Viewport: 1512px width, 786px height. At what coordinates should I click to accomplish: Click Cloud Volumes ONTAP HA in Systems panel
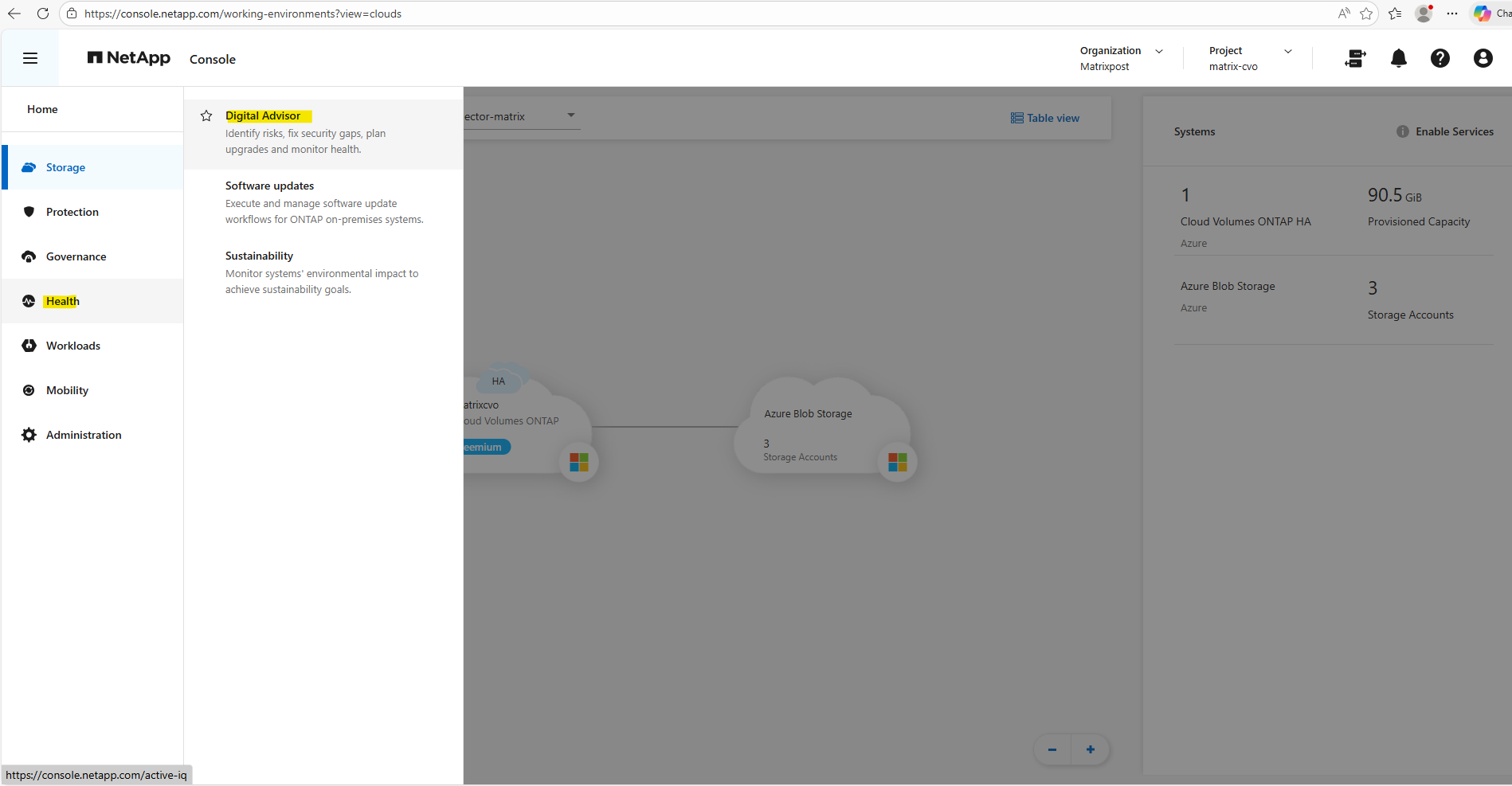click(x=1245, y=221)
